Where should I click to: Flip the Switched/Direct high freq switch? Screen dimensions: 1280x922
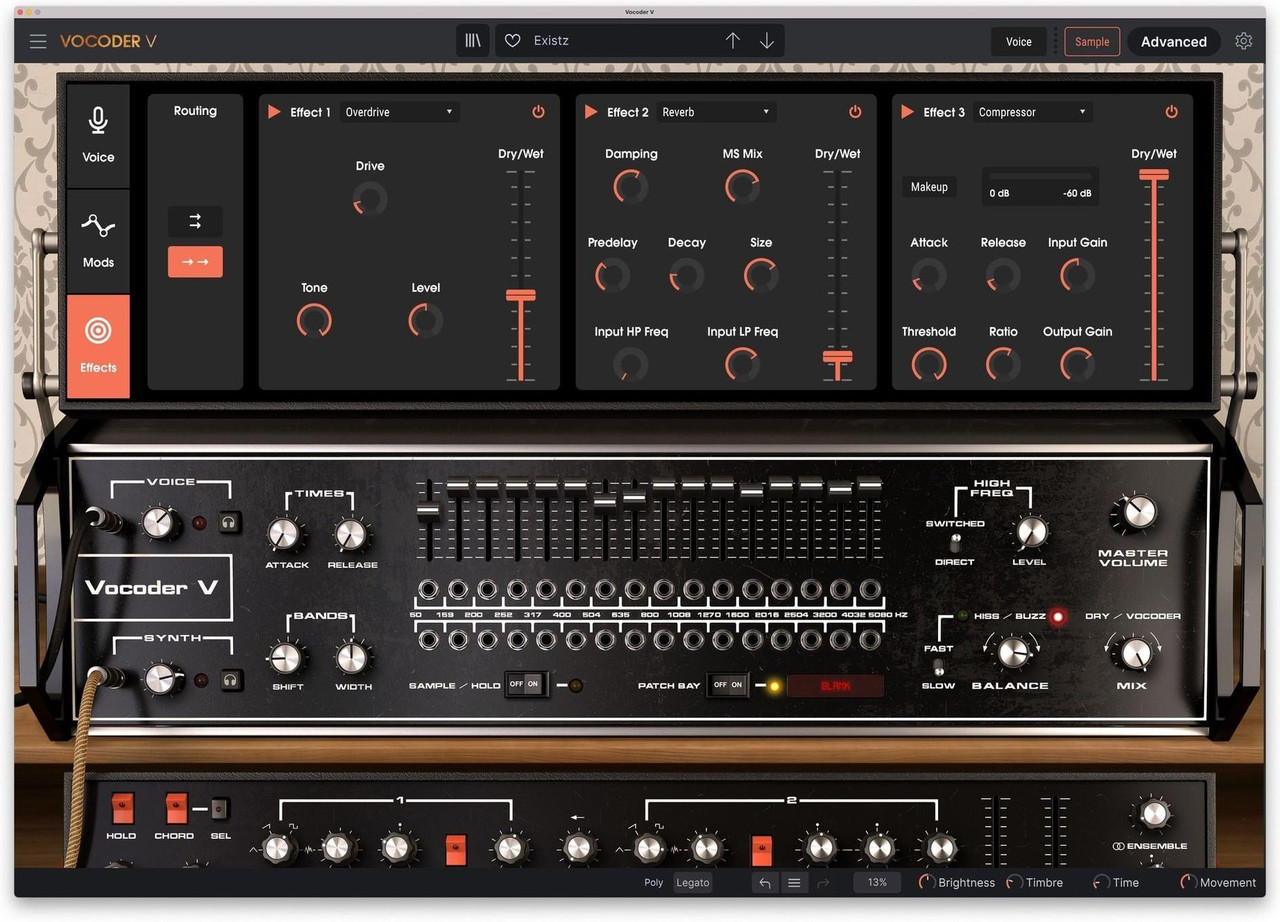[x=955, y=542]
